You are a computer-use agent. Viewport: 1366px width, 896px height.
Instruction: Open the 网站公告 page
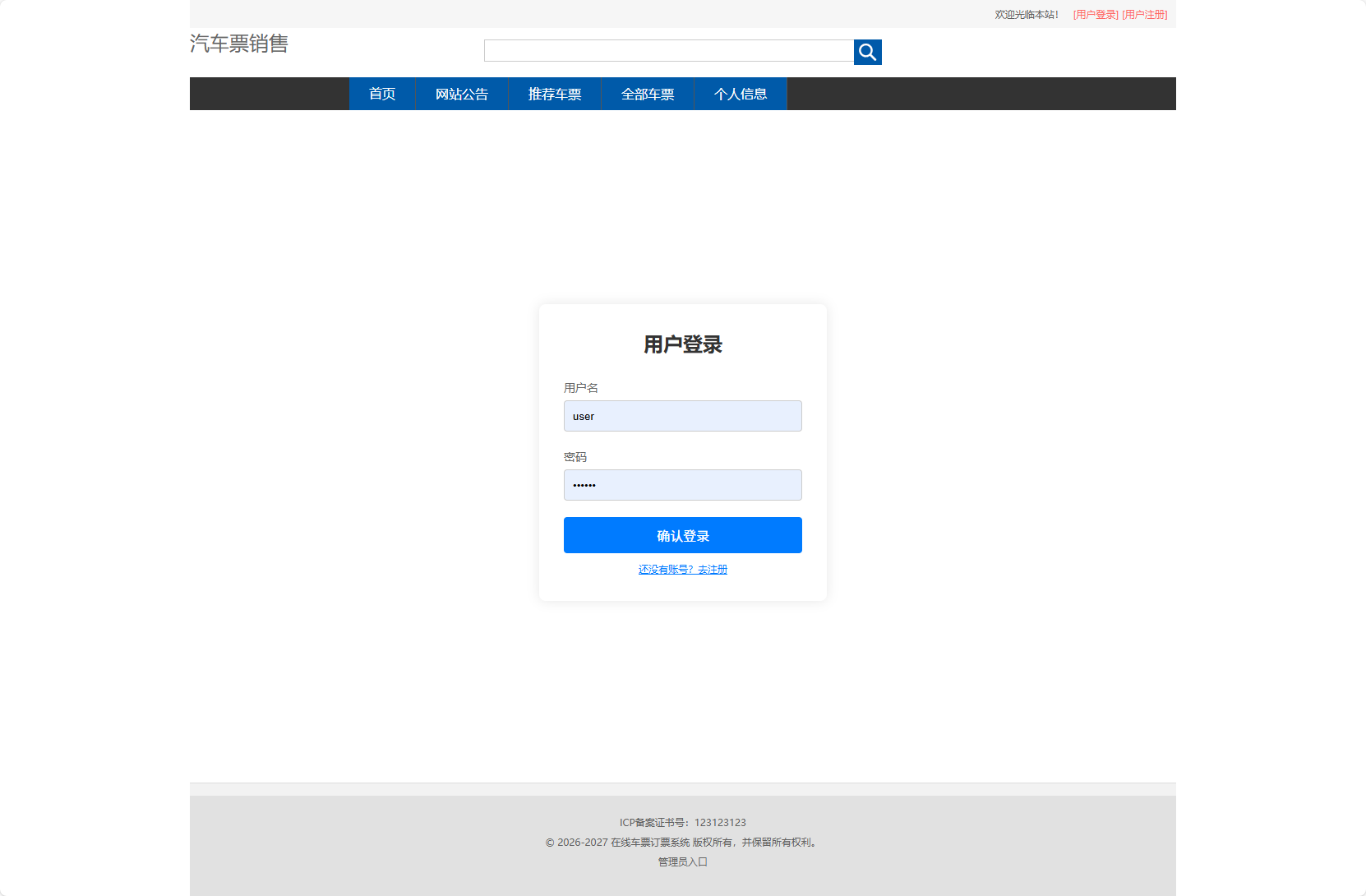click(x=461, y=94)
